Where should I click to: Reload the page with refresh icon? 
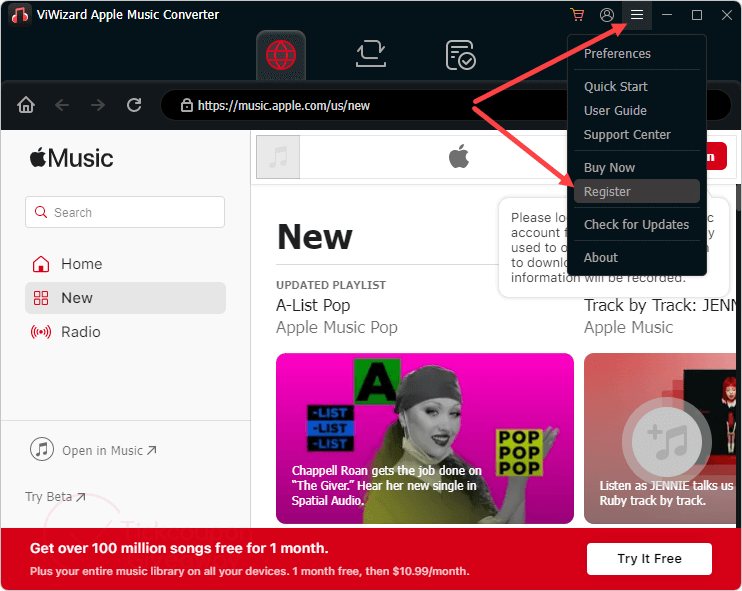[x=134, y=105]
